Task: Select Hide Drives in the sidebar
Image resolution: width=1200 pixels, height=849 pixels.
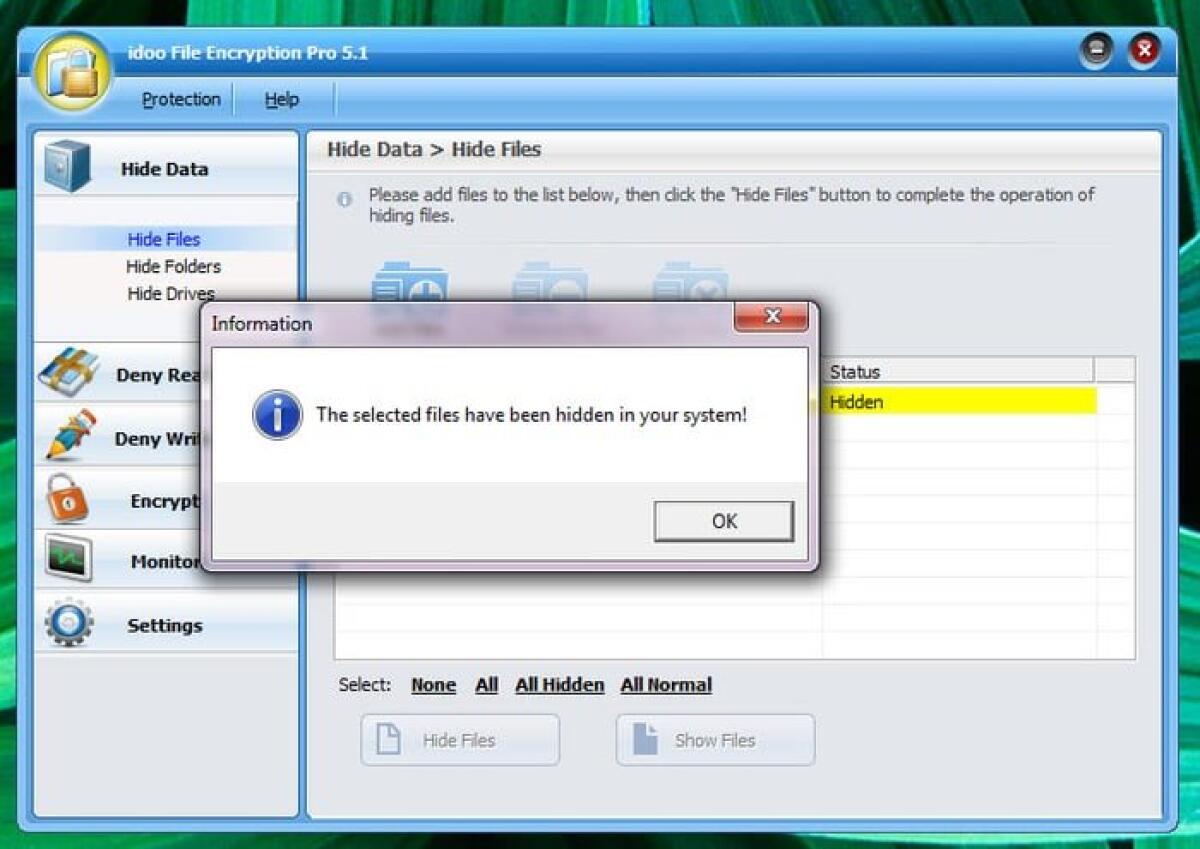Action: pos(169,293)
